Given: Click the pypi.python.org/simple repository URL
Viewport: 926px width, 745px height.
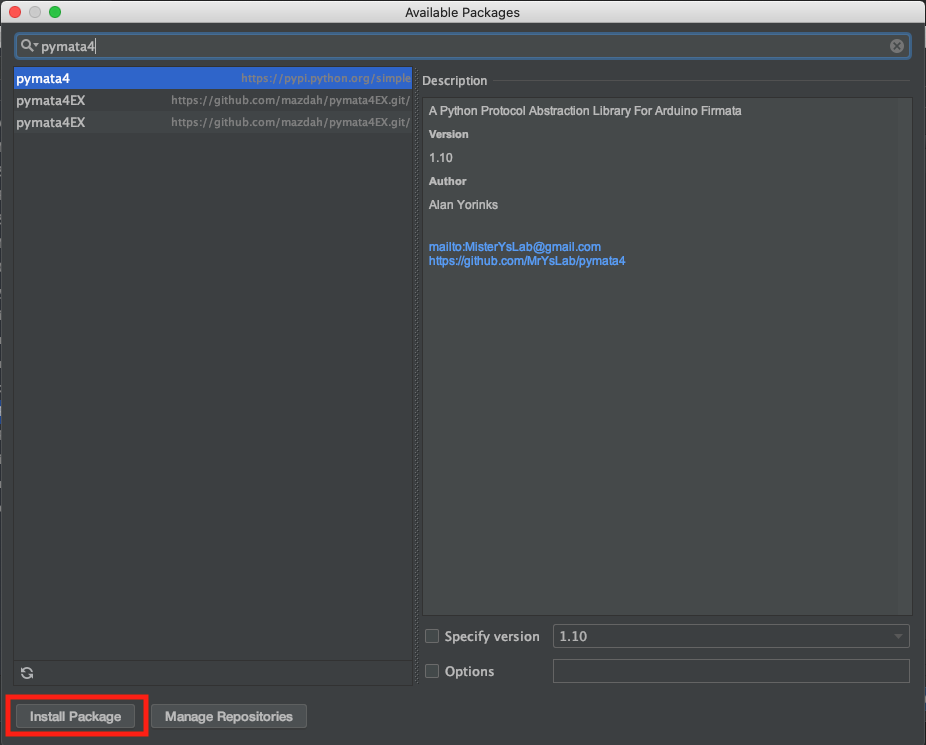Looking at the screenshot, I should 325,78.
